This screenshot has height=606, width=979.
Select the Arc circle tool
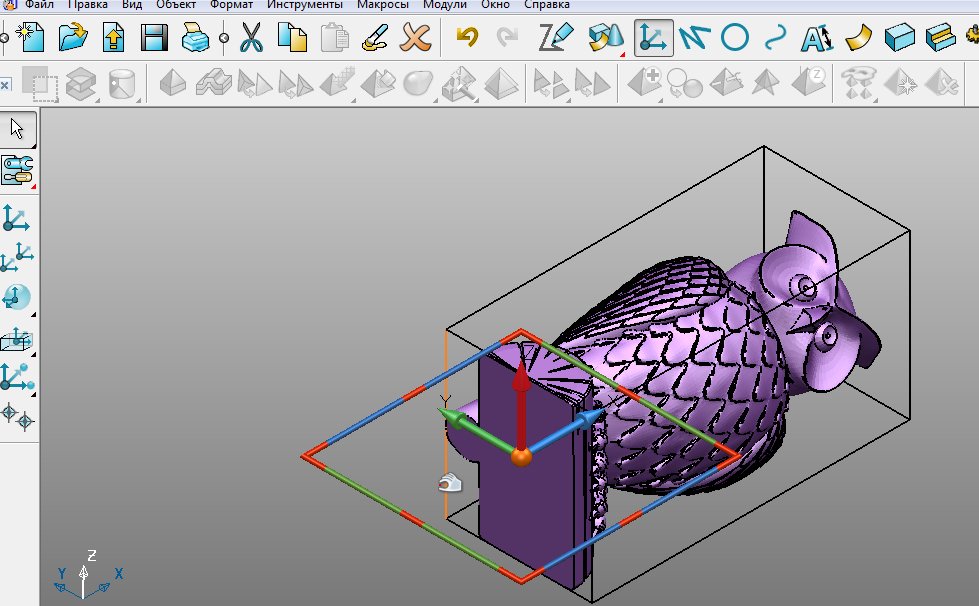click(x=735, y=37)
